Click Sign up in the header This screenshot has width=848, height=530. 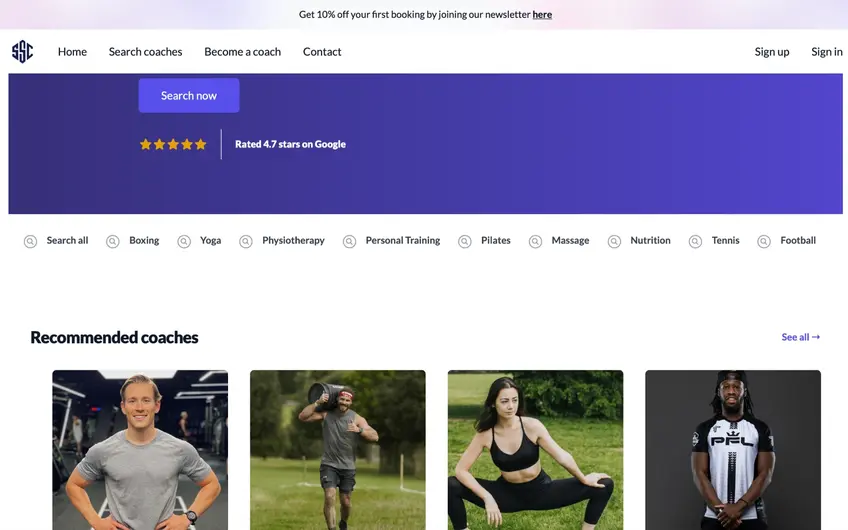click(x=772, y=52)
